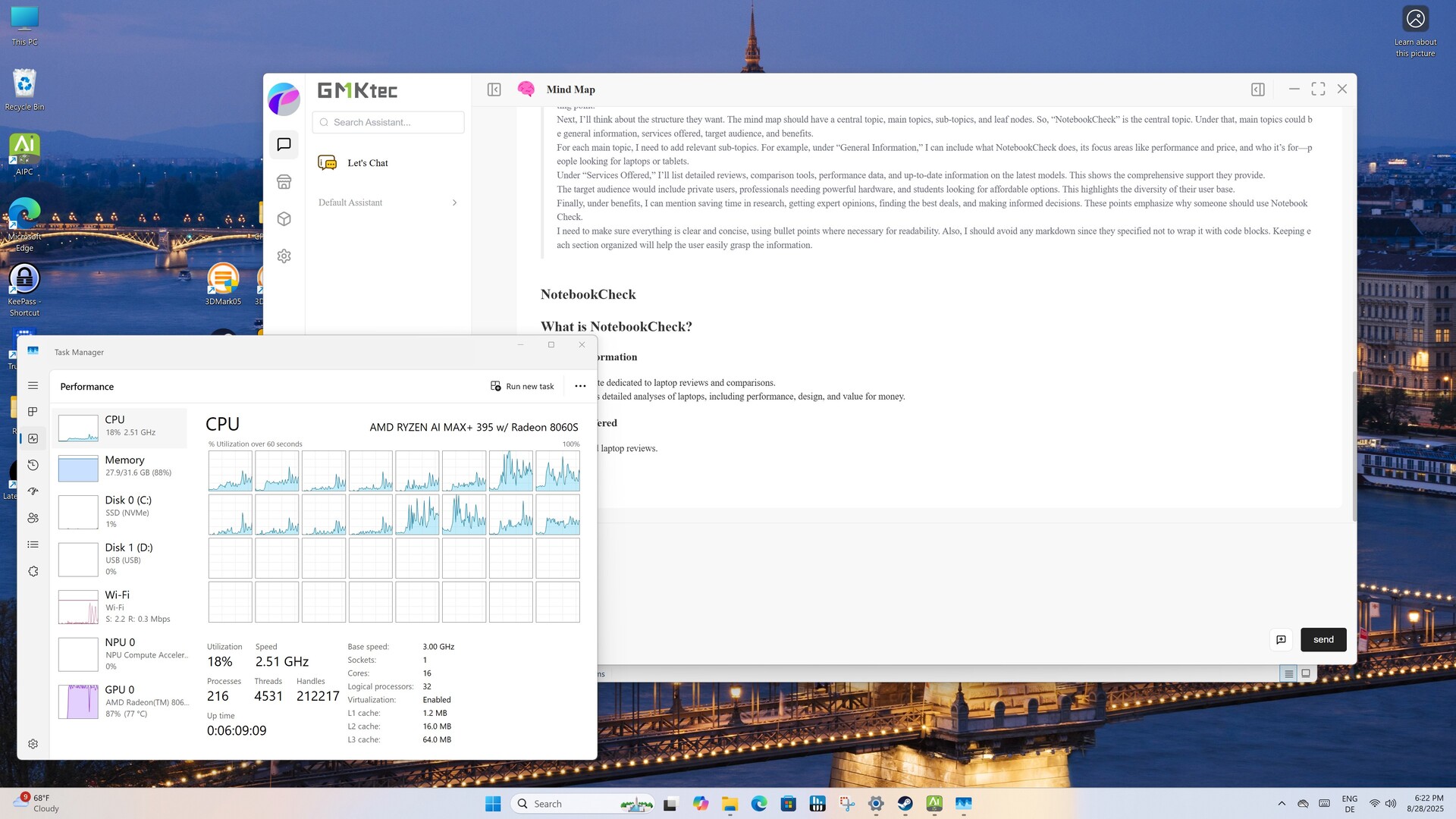Image resolution: width=1456 pixels, height=819 pixels.
Task: Collapse the left sidebar panel toggle
Action: [494, 89]
